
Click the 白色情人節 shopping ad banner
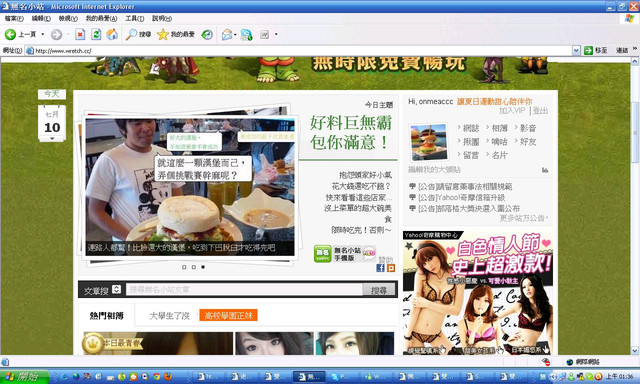(x=478, y=293)
